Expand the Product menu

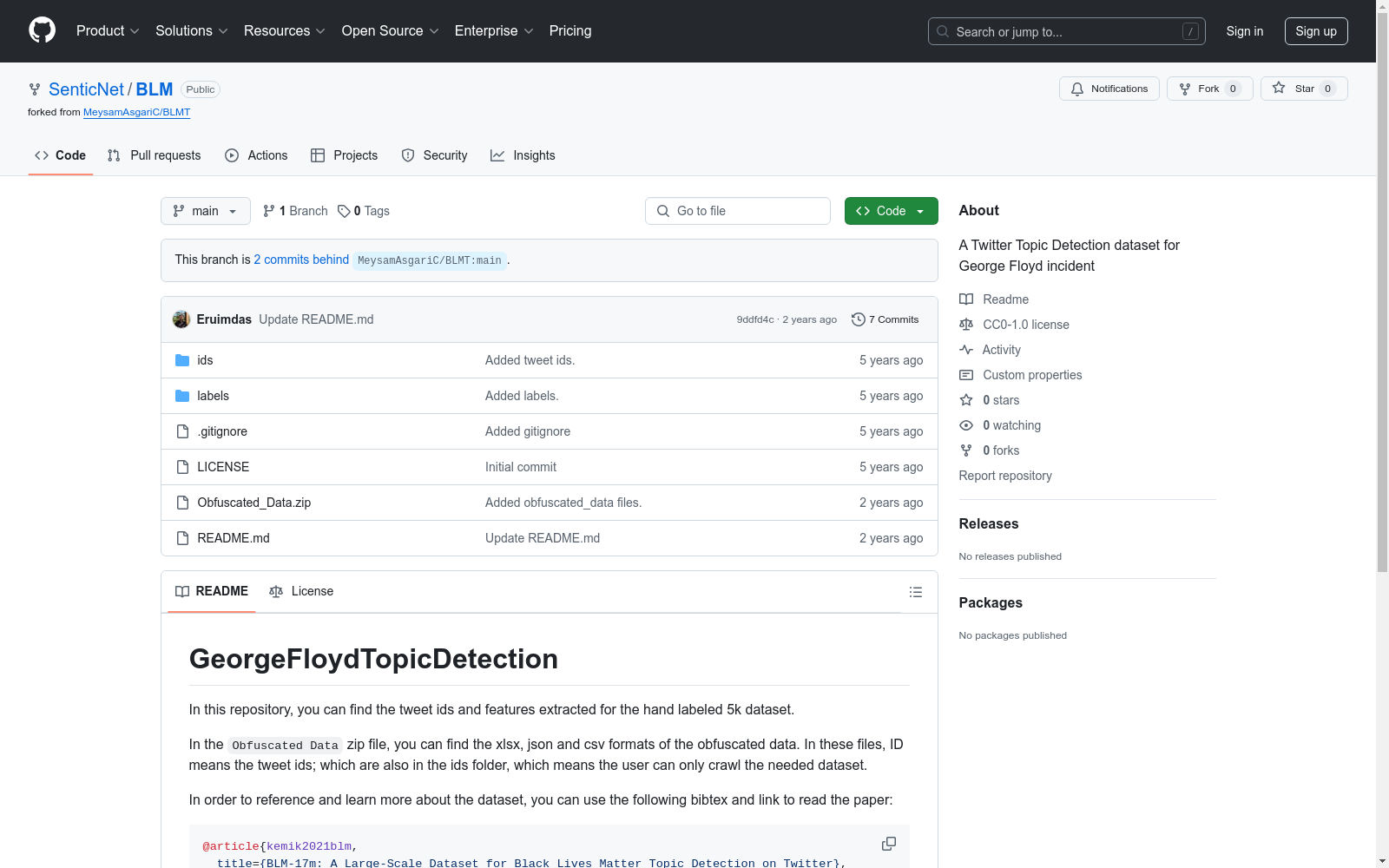108,31
